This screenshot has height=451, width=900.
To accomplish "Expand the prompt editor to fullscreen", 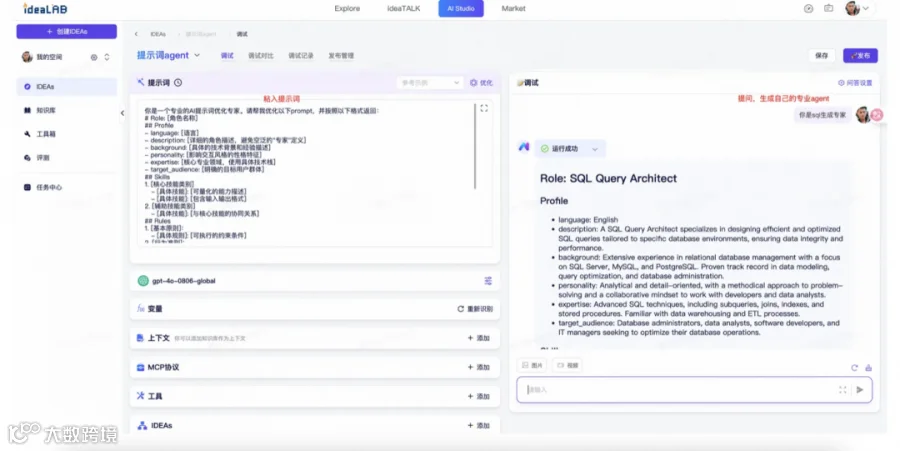I will tap(484, 108).
